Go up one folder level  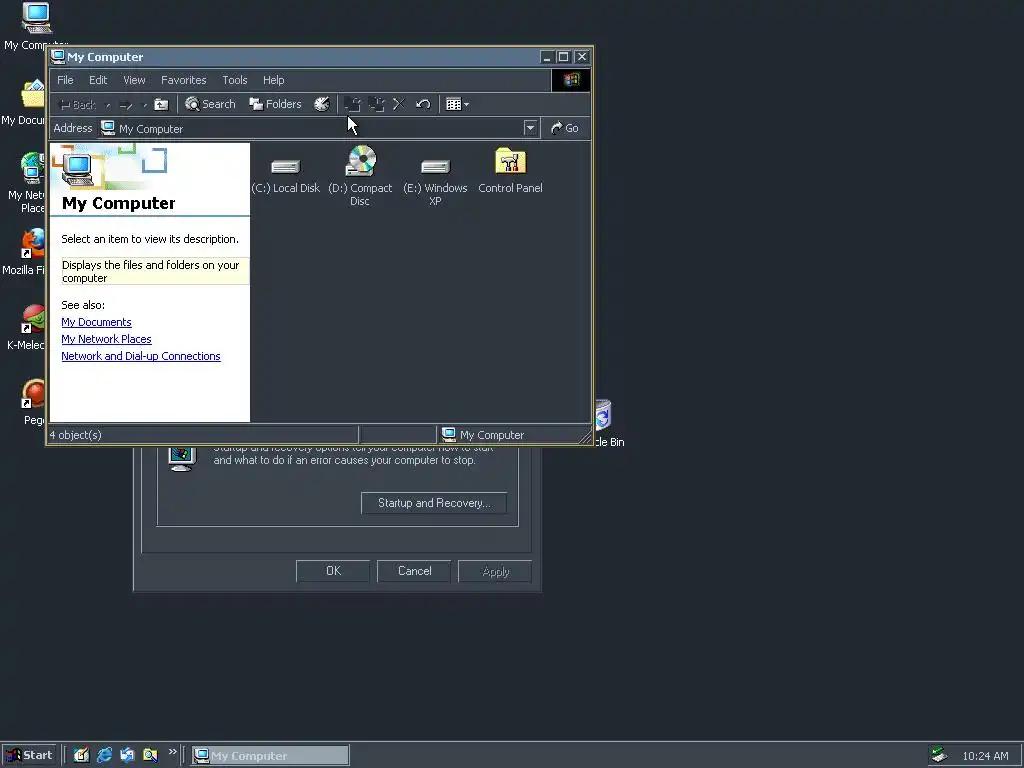click(161, 104)
